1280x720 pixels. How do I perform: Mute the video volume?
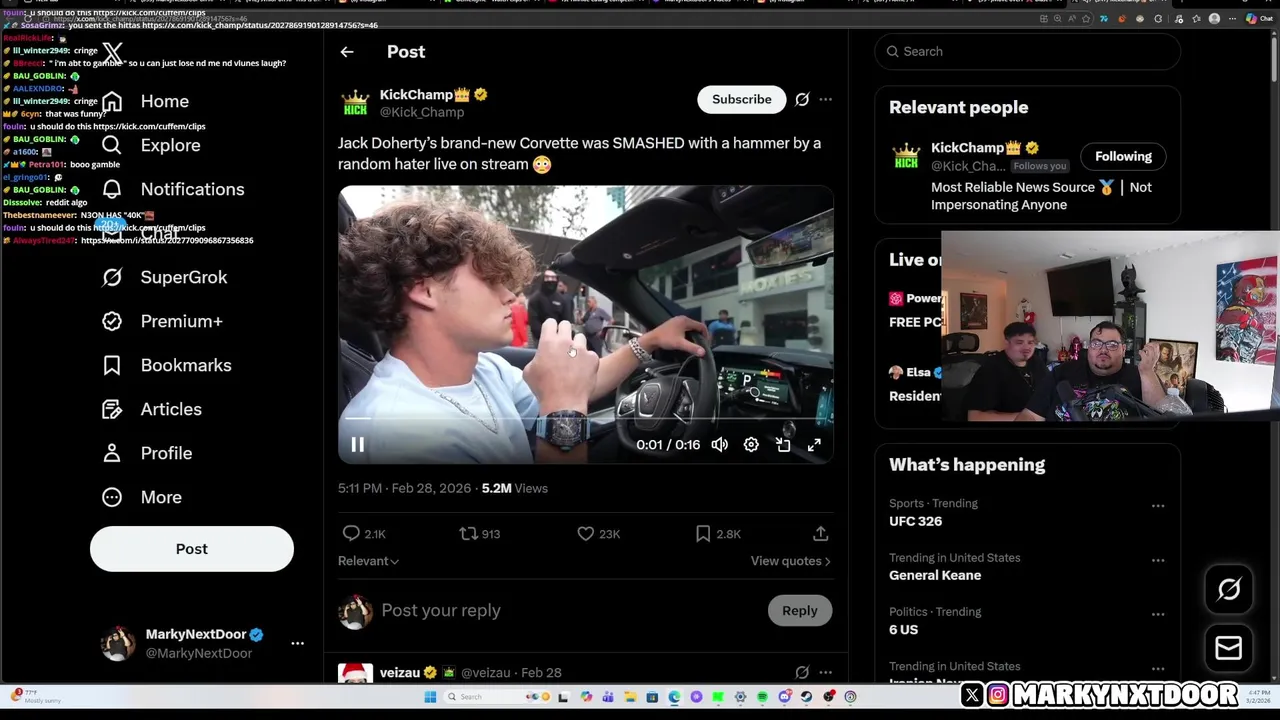719,445
